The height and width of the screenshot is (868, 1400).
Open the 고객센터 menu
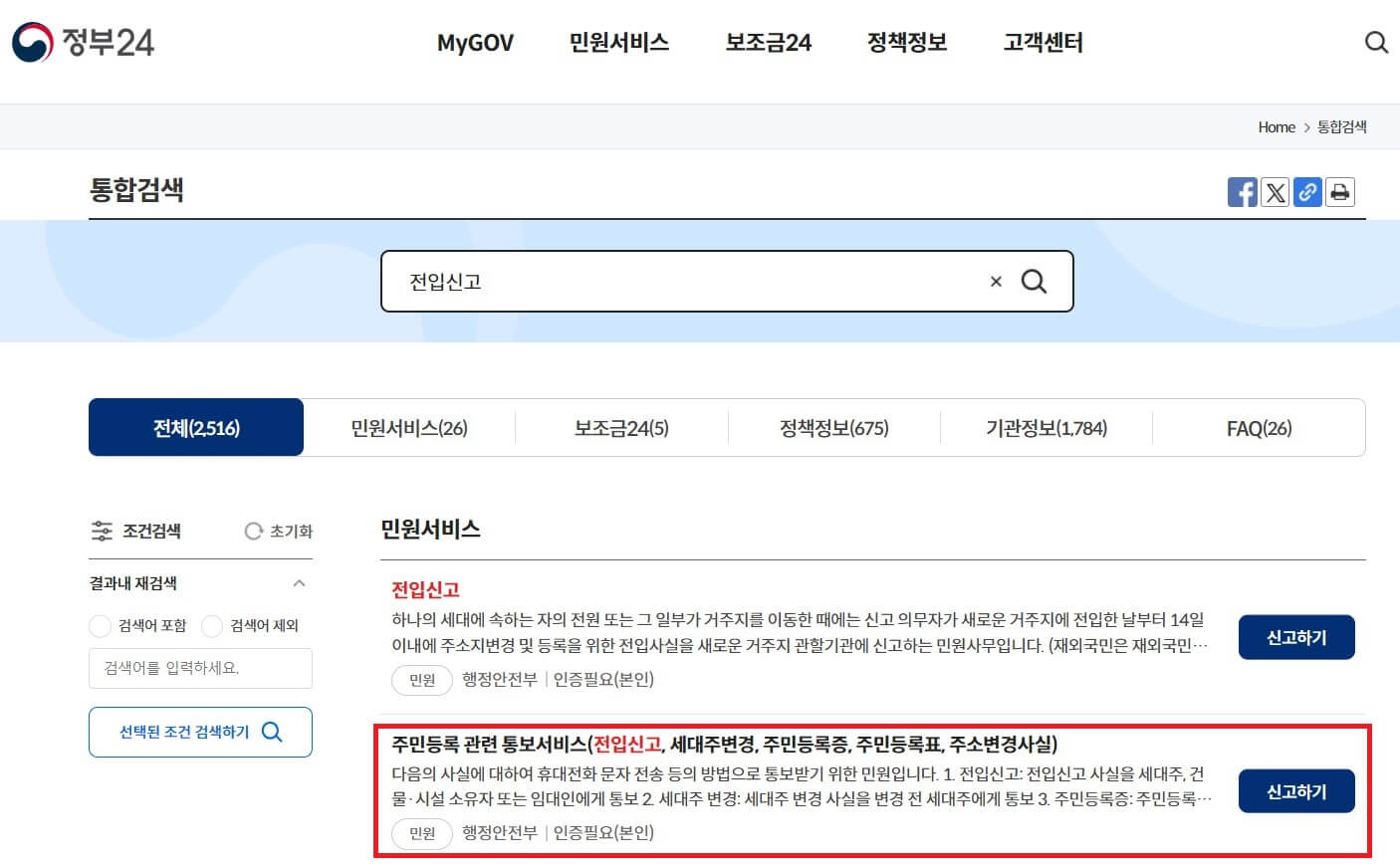(1042, 43)
